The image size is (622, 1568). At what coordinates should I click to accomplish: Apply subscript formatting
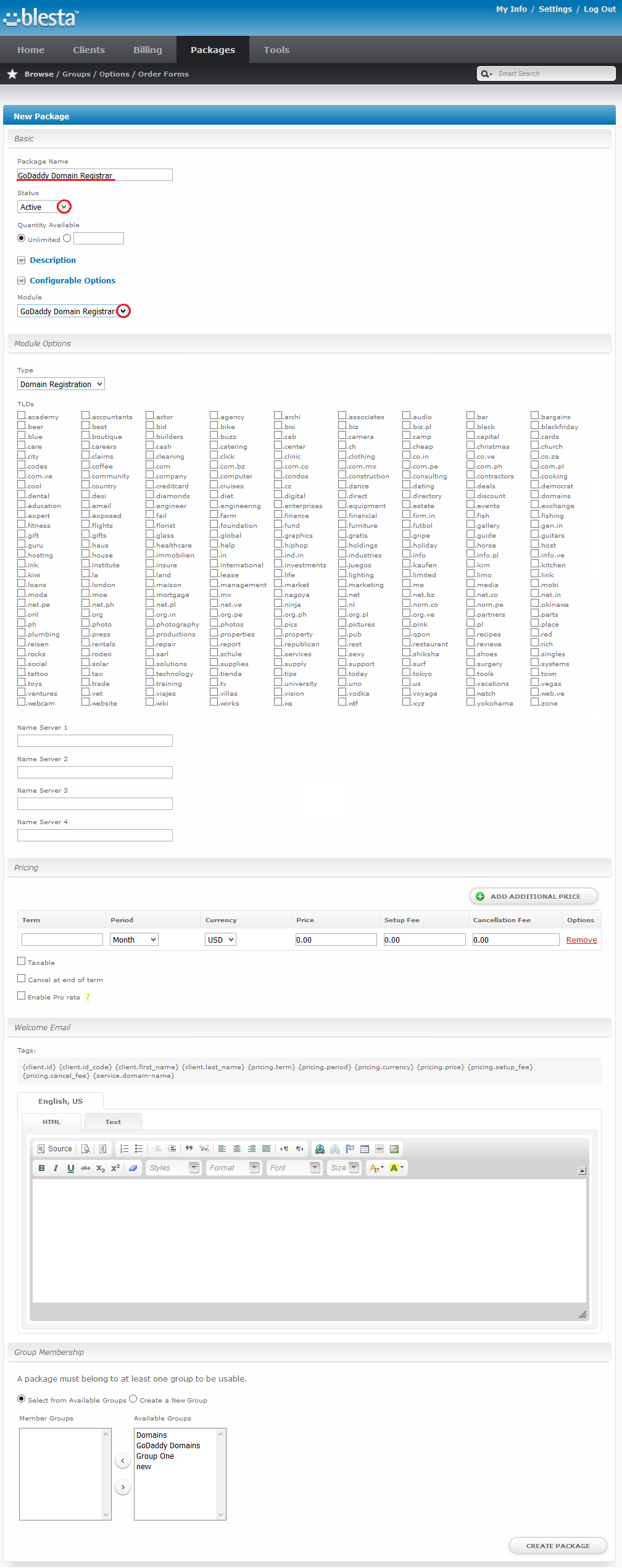coord(101,1168)
